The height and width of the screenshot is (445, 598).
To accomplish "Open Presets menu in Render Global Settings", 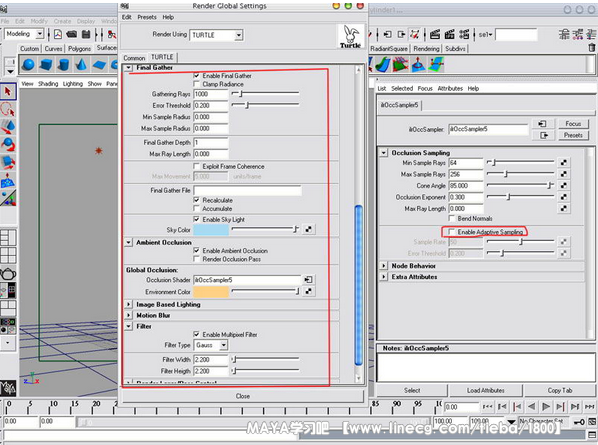I will point(147,17).
